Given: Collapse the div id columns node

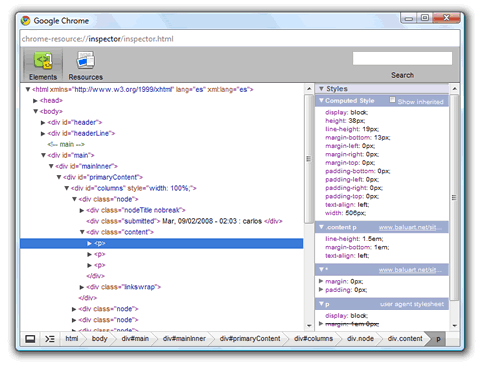Looking at the screenshot, I should tap(66, 188).
